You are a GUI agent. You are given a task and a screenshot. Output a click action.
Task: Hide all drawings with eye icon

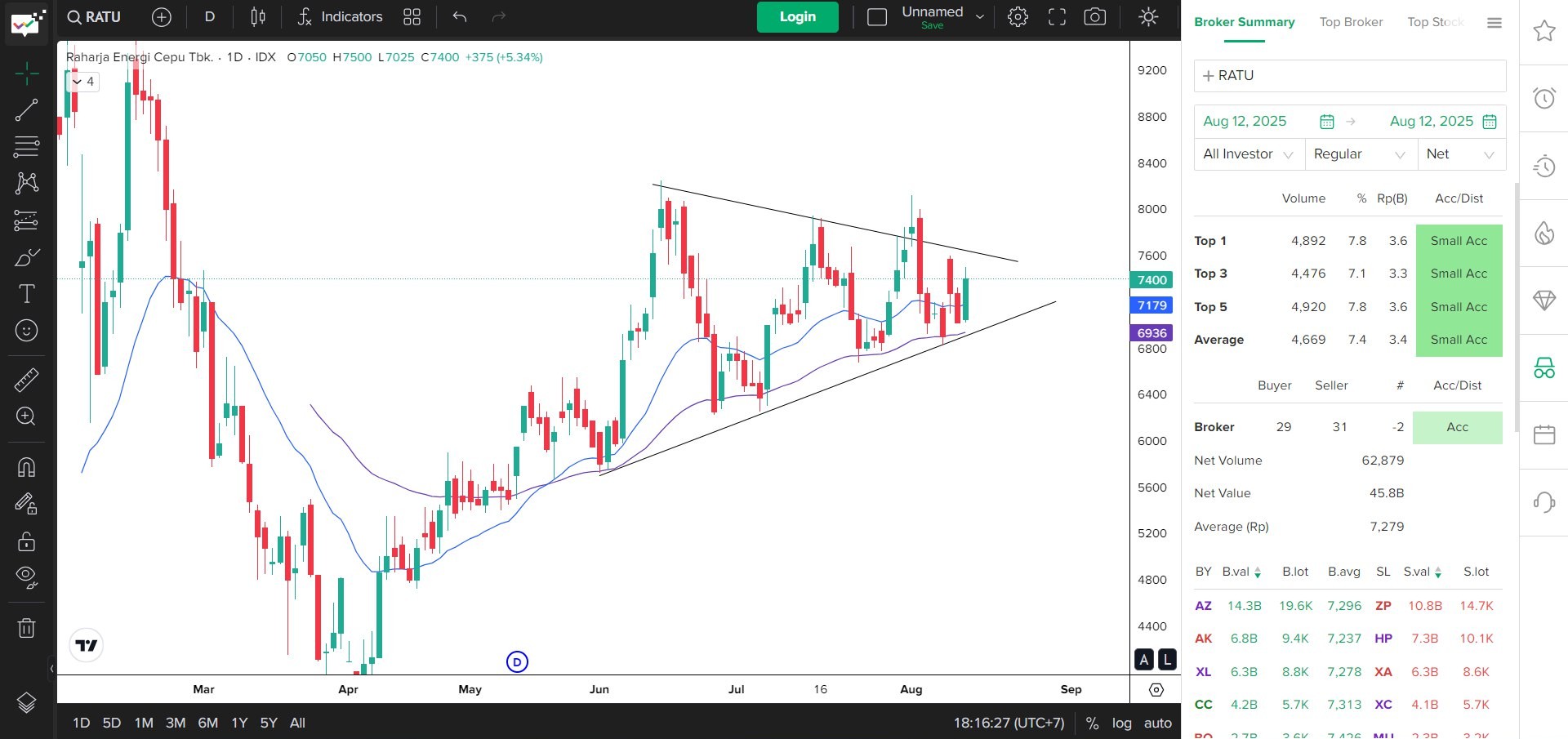click(x=26, y=578)
